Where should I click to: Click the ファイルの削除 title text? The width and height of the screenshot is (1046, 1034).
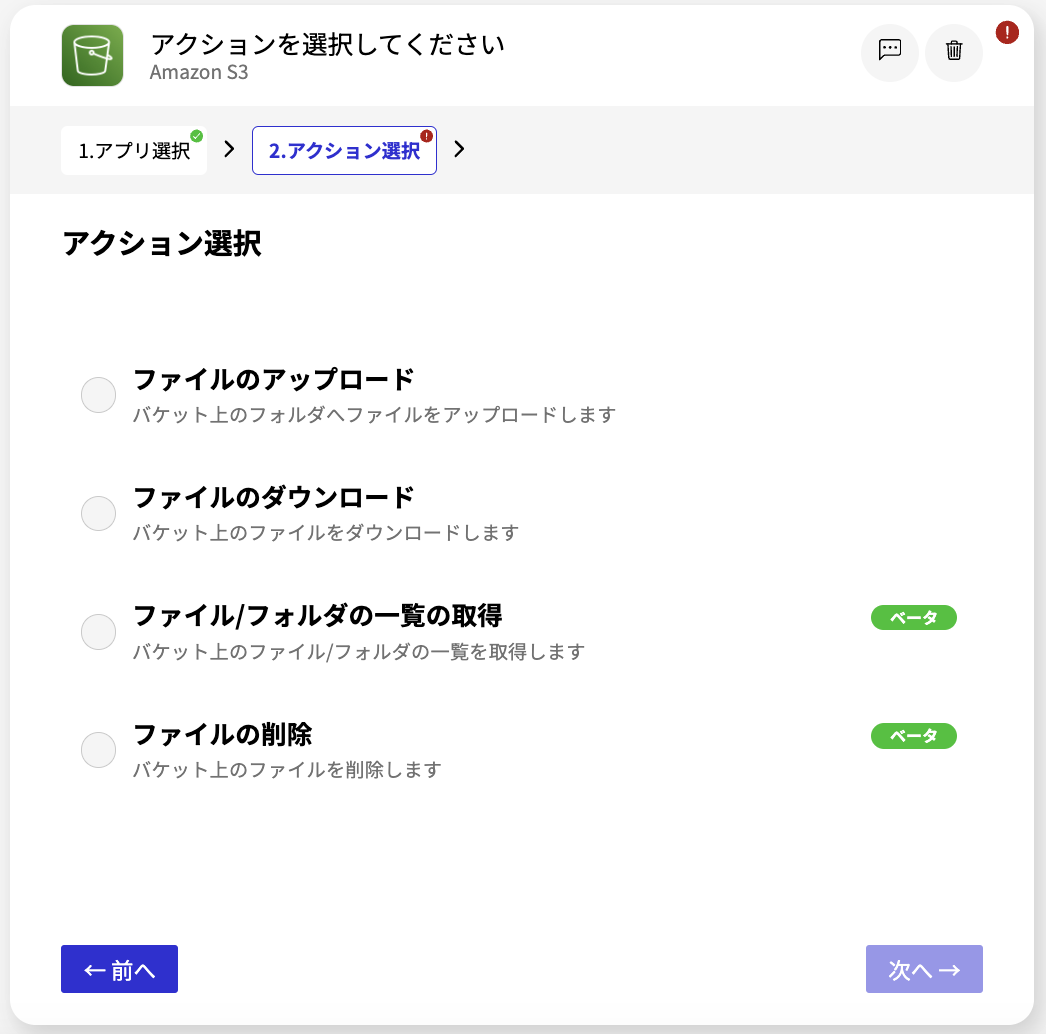tap(223, 734)
